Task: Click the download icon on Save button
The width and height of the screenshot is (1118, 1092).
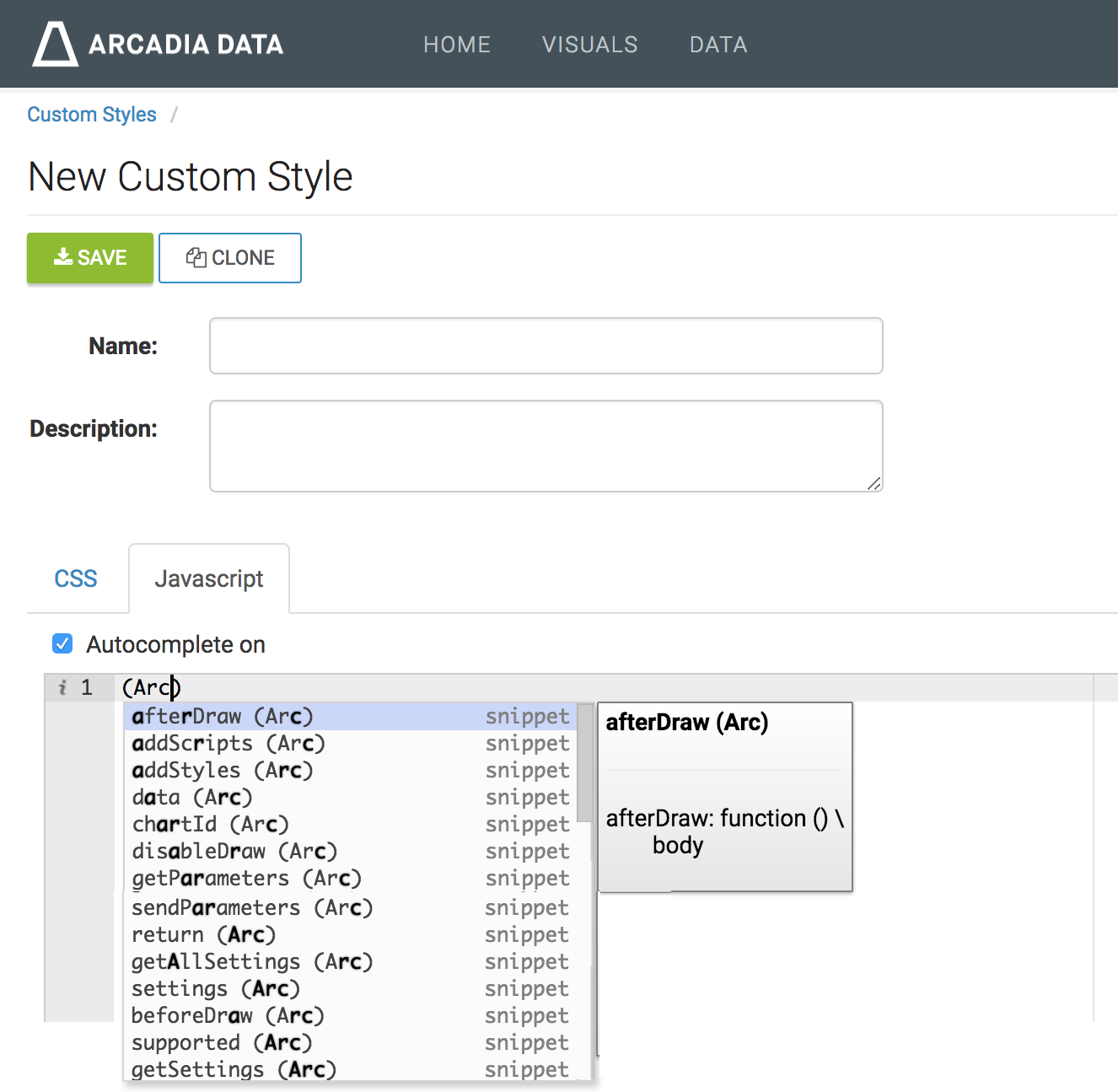Action: [x=63, y=257]
